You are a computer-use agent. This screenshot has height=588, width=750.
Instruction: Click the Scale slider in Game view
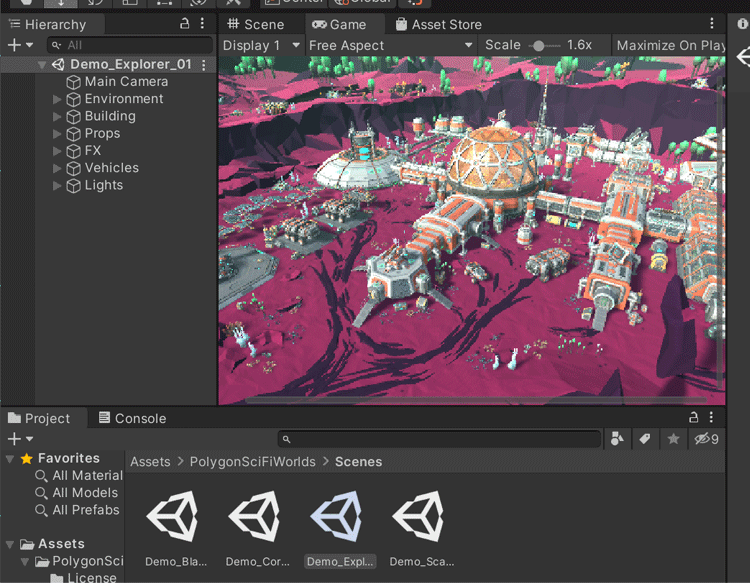539,45
